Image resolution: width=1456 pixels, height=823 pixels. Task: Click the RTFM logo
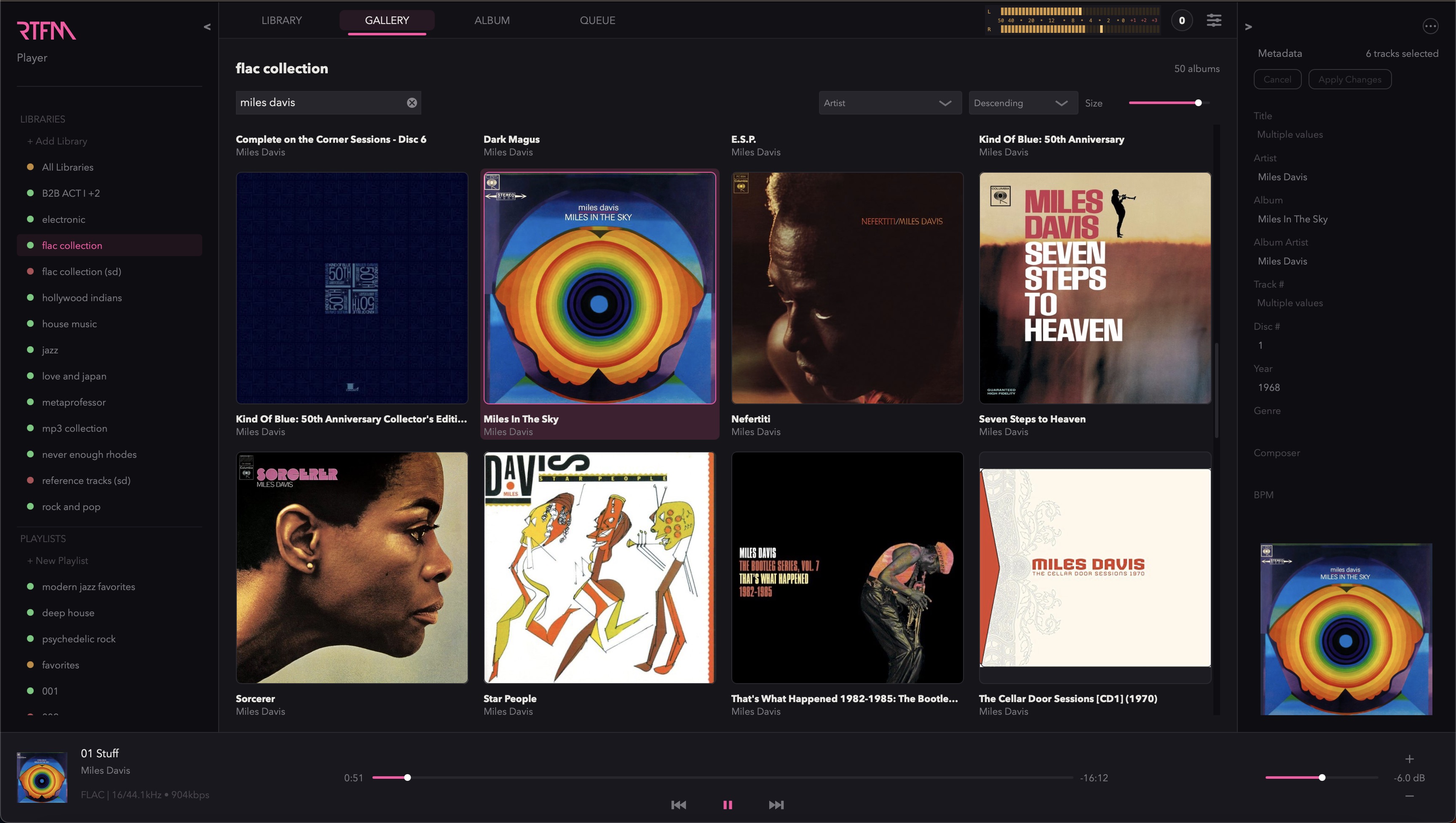tap(46, 30)
